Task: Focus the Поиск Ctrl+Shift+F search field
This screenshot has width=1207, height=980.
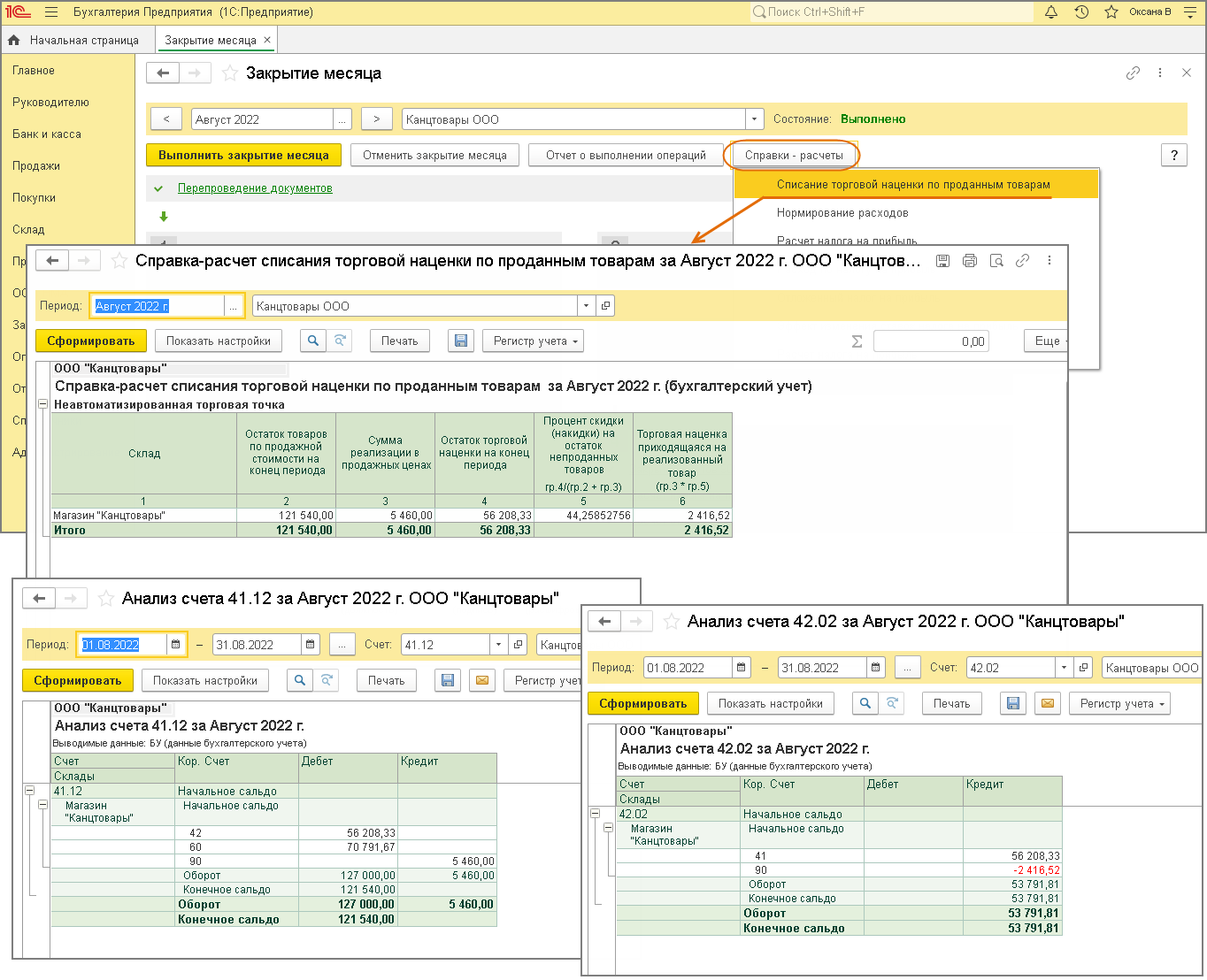Action: [x=891, y=12]
